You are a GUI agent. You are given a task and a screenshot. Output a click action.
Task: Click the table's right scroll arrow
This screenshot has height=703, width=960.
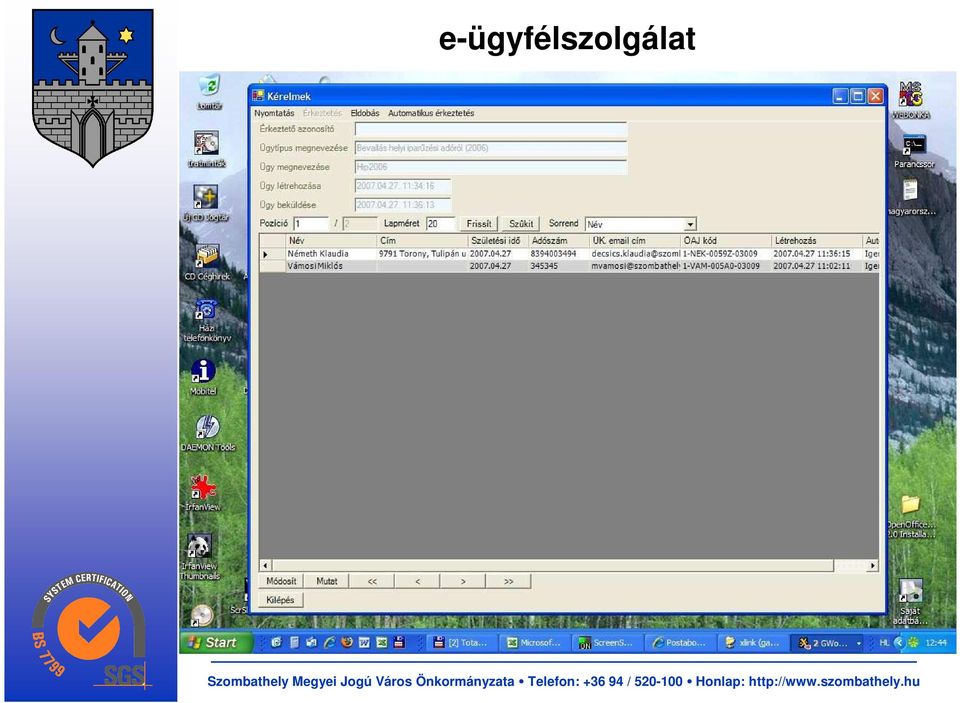point(873,565)
